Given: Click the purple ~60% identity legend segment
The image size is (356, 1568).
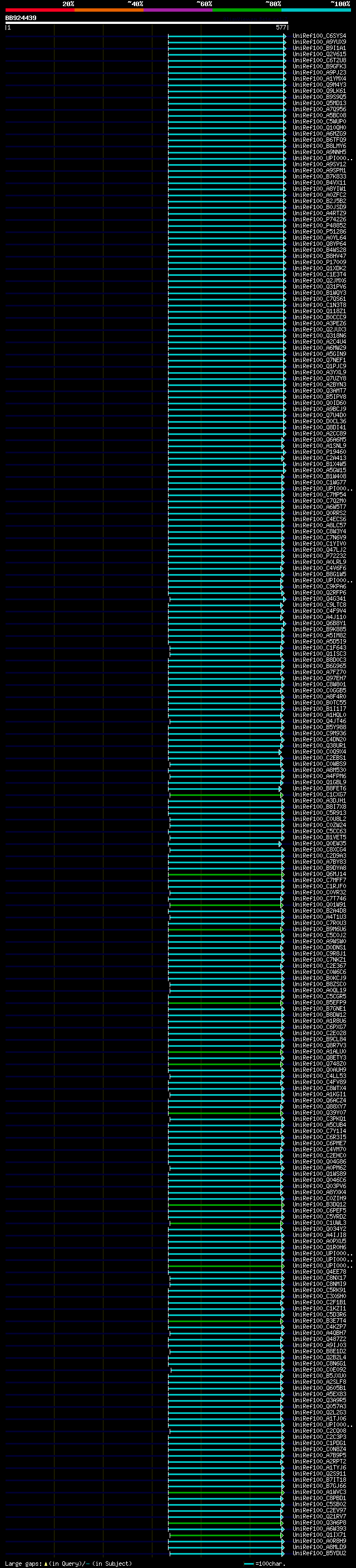Looking at the screenshot, I should [179, 10].
